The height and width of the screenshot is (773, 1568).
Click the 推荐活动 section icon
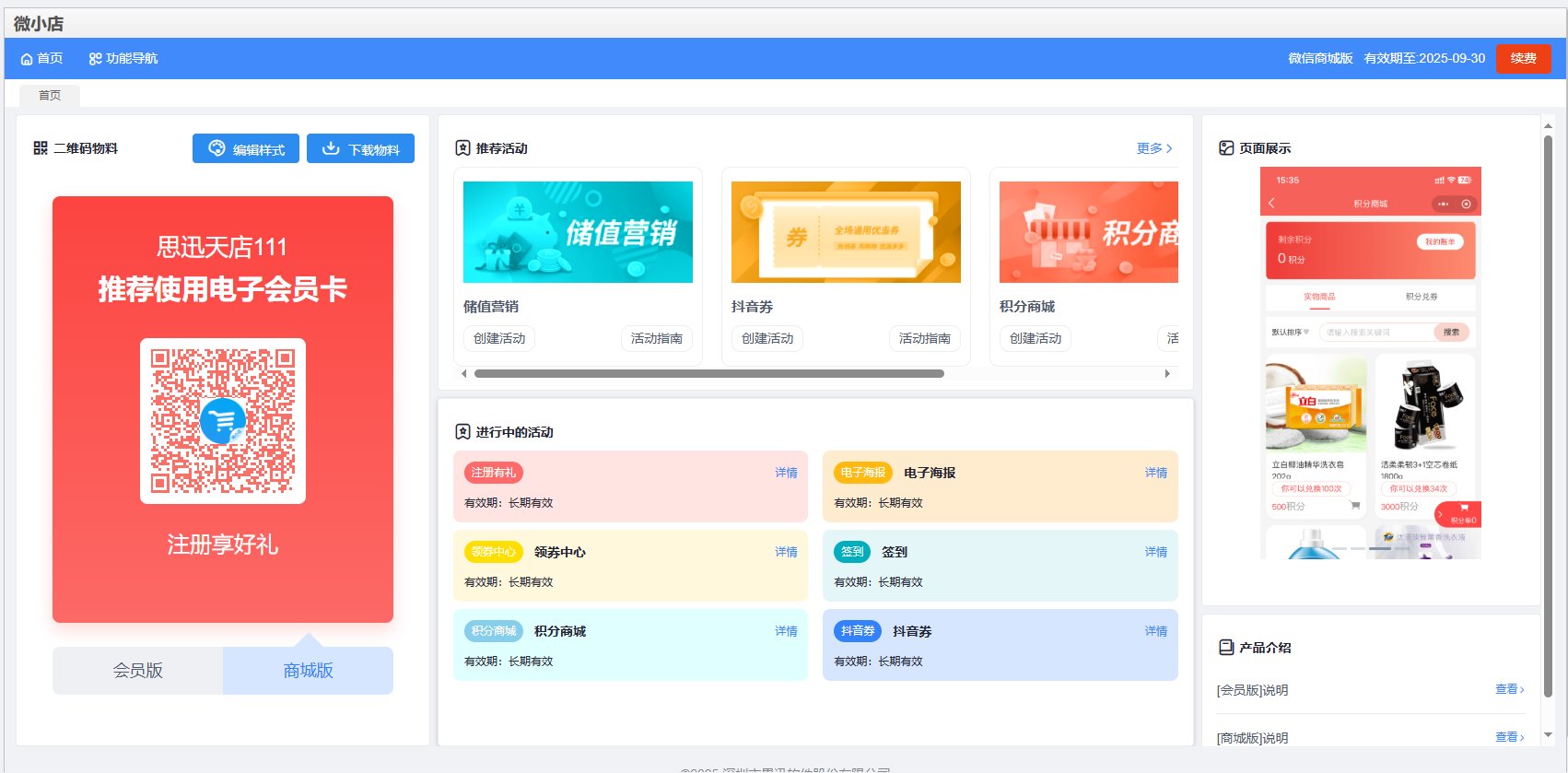[x=463, y=148]
